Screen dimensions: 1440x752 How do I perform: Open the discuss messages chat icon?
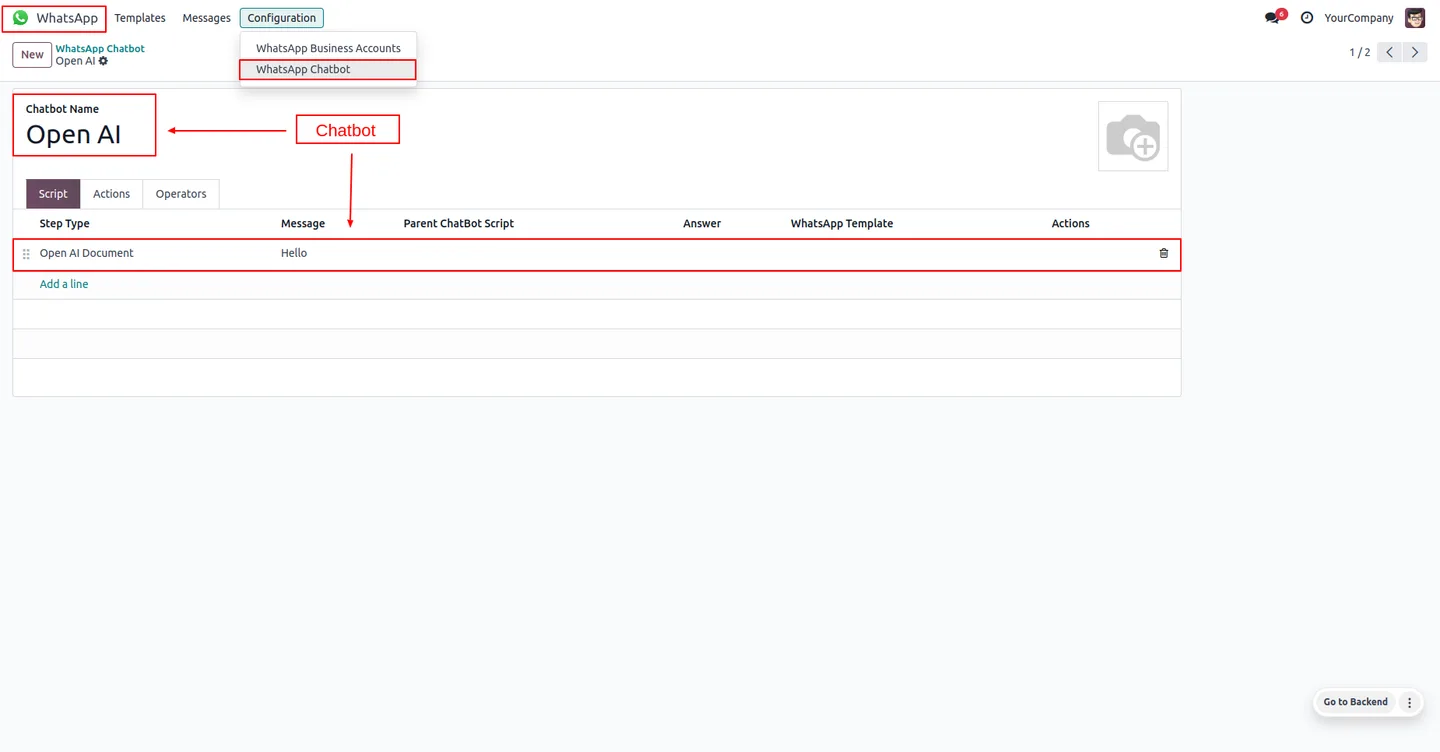(x=1272, y=18)
